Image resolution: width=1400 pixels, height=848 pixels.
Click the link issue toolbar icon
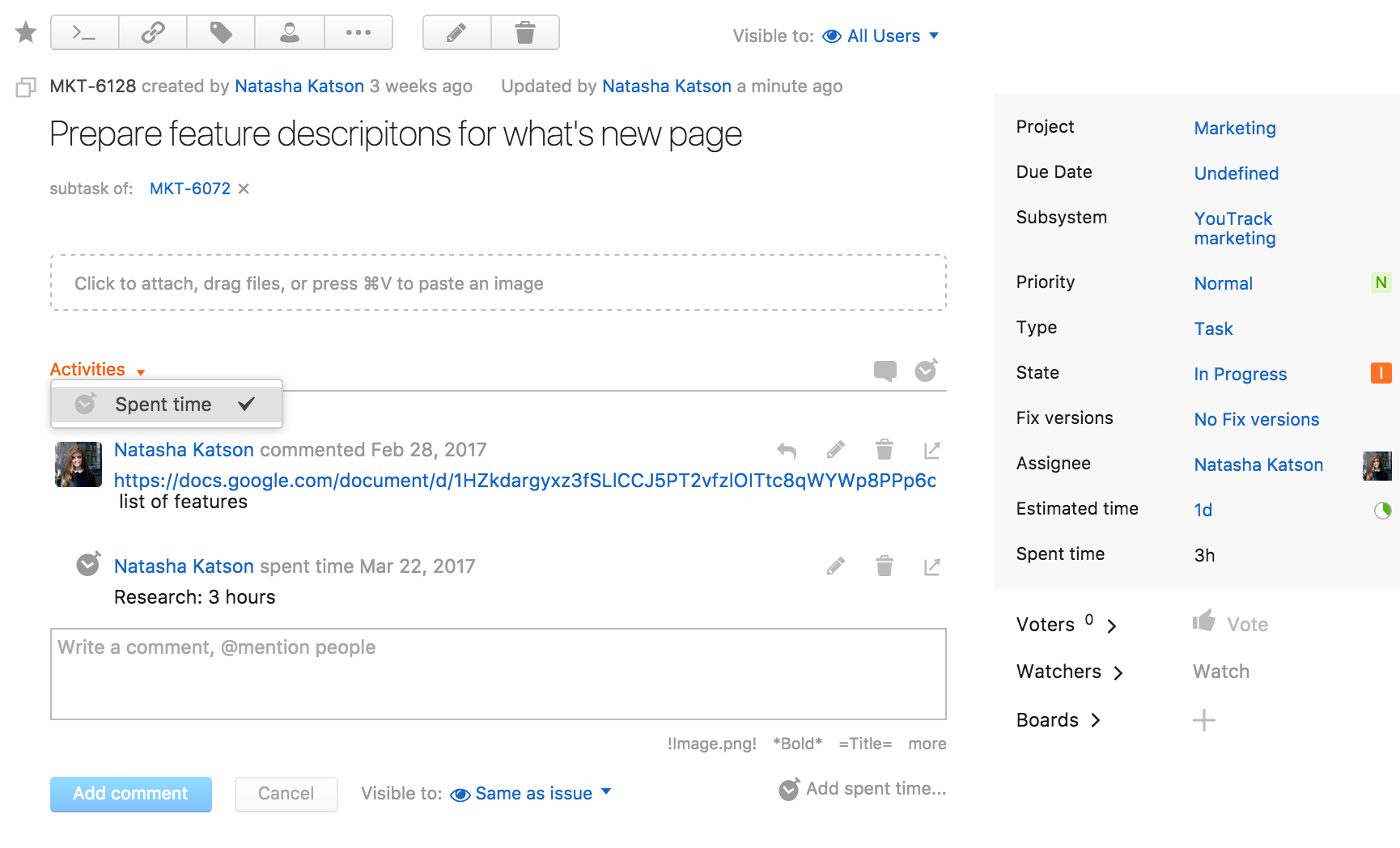point(152,32)
